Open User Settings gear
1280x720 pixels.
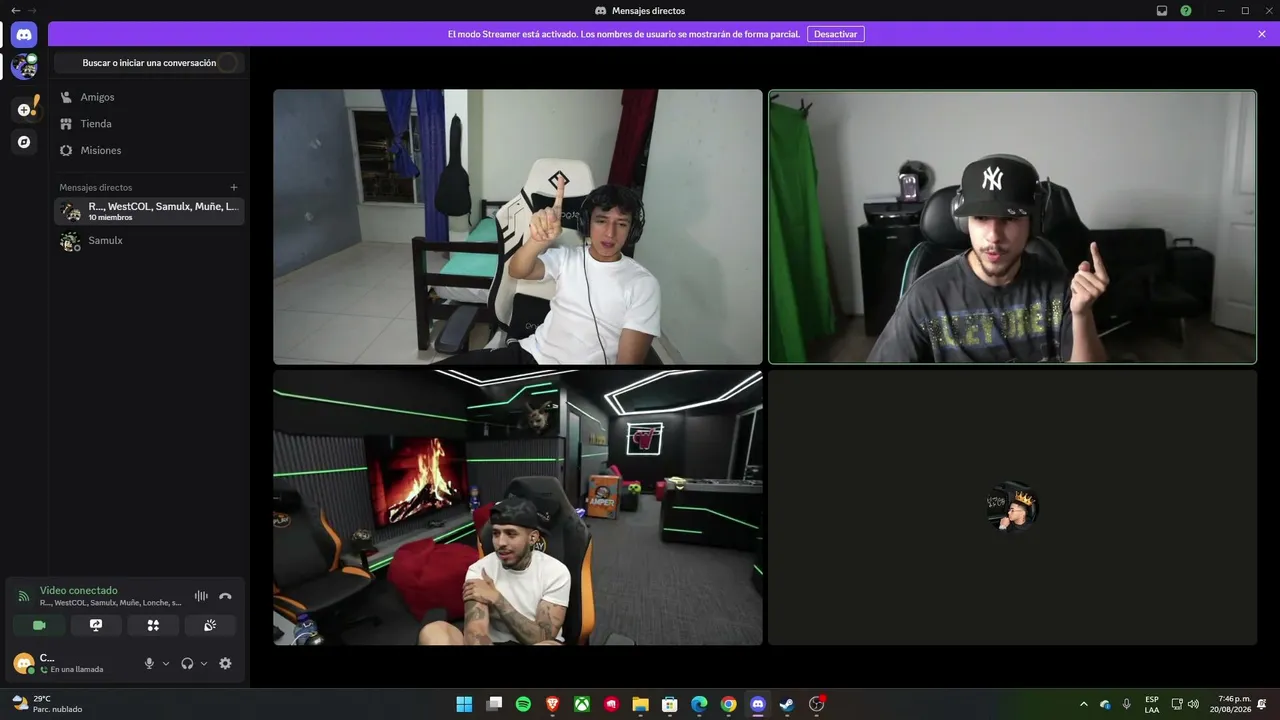[225, 663]
